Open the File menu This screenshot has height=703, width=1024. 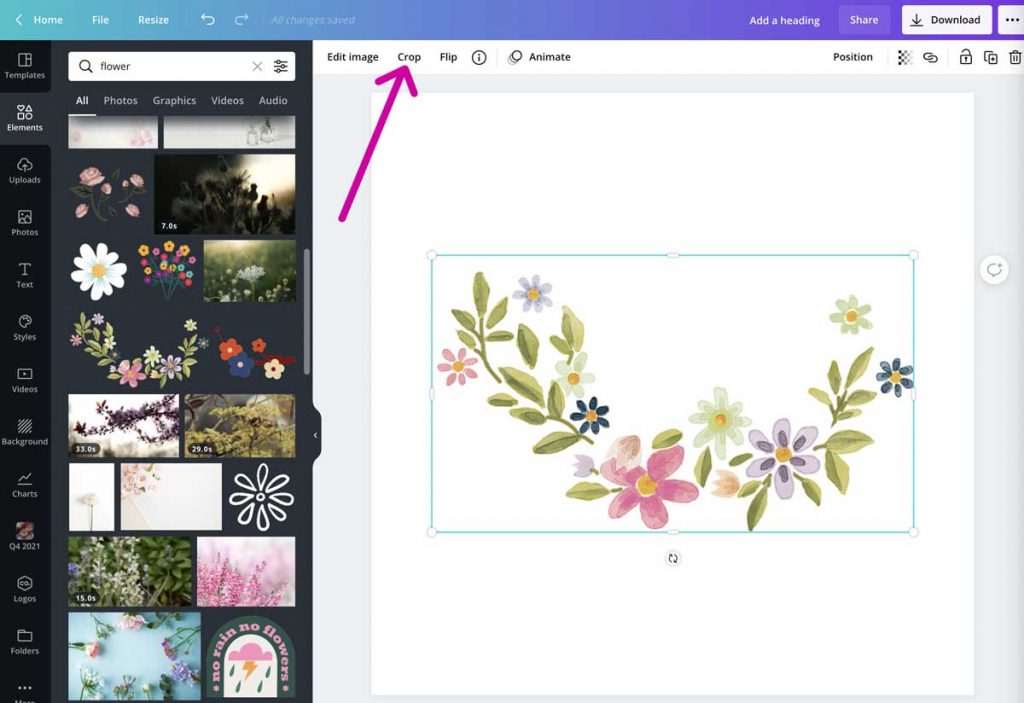100,19
